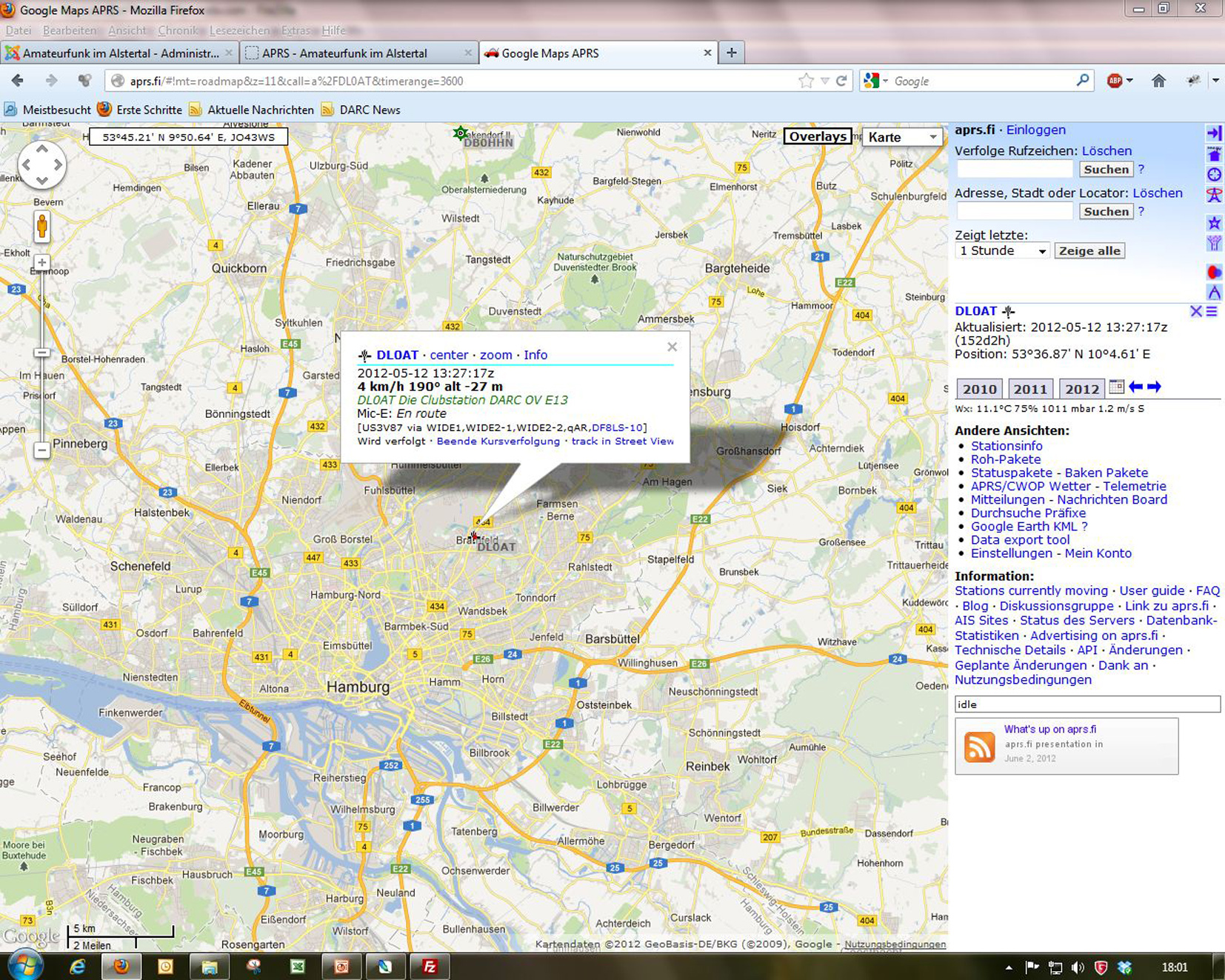The width and height of the screenshot is (1225, 980).
Task: Open the 'track in Street View' link
Action: [622, 441]
